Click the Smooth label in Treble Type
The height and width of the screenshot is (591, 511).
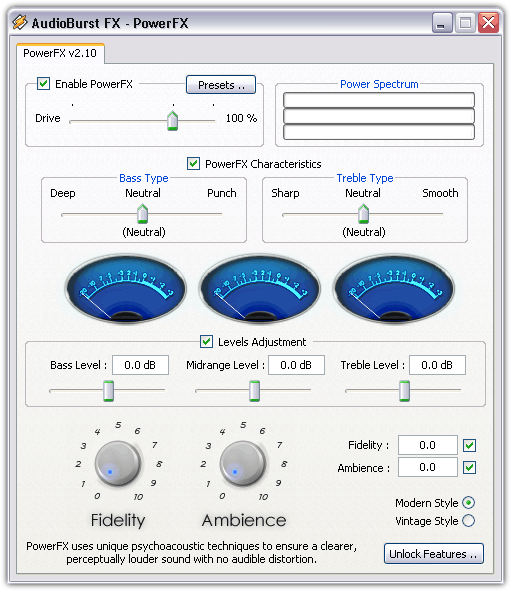440,193
